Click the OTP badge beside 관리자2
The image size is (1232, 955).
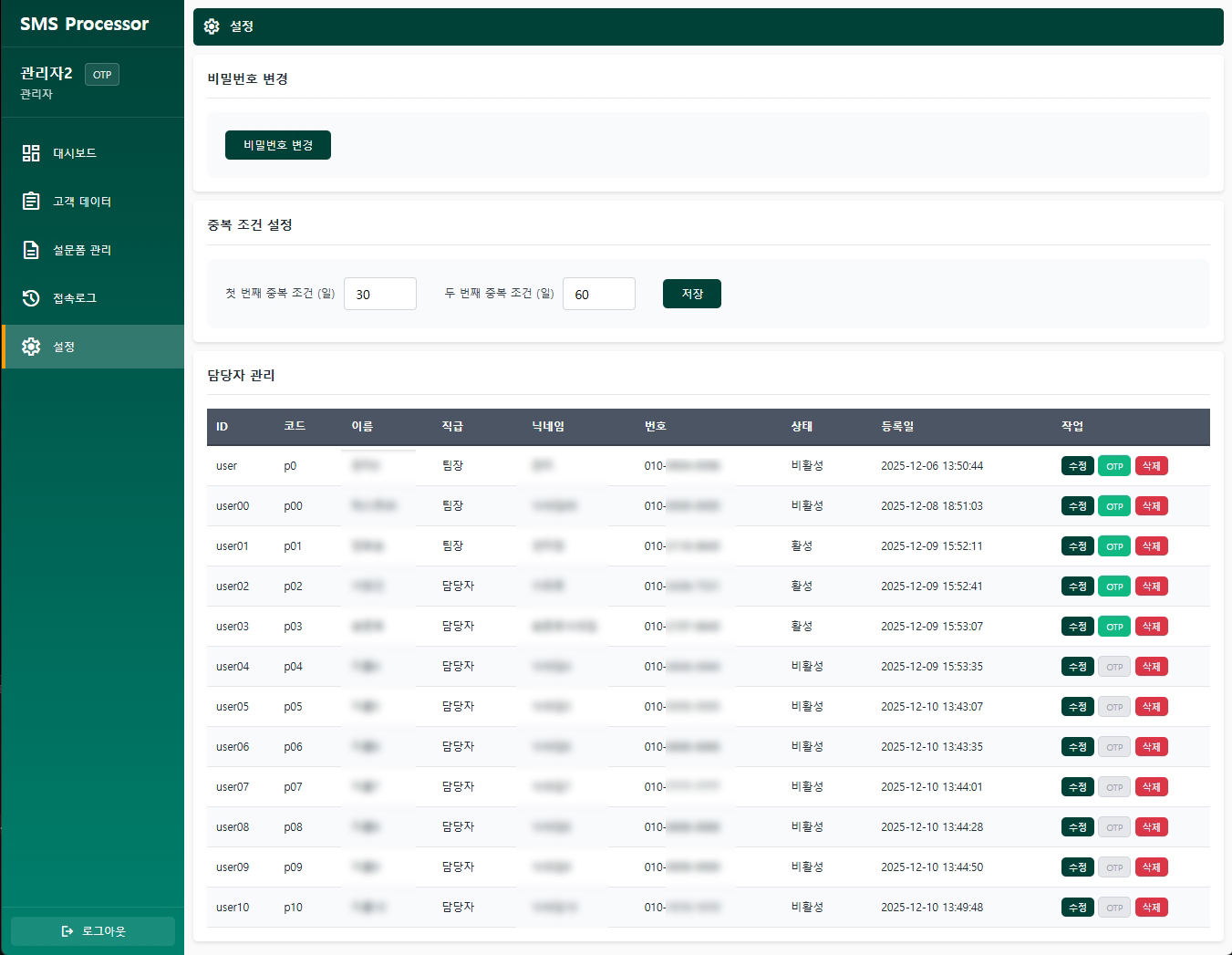(102, 75)
